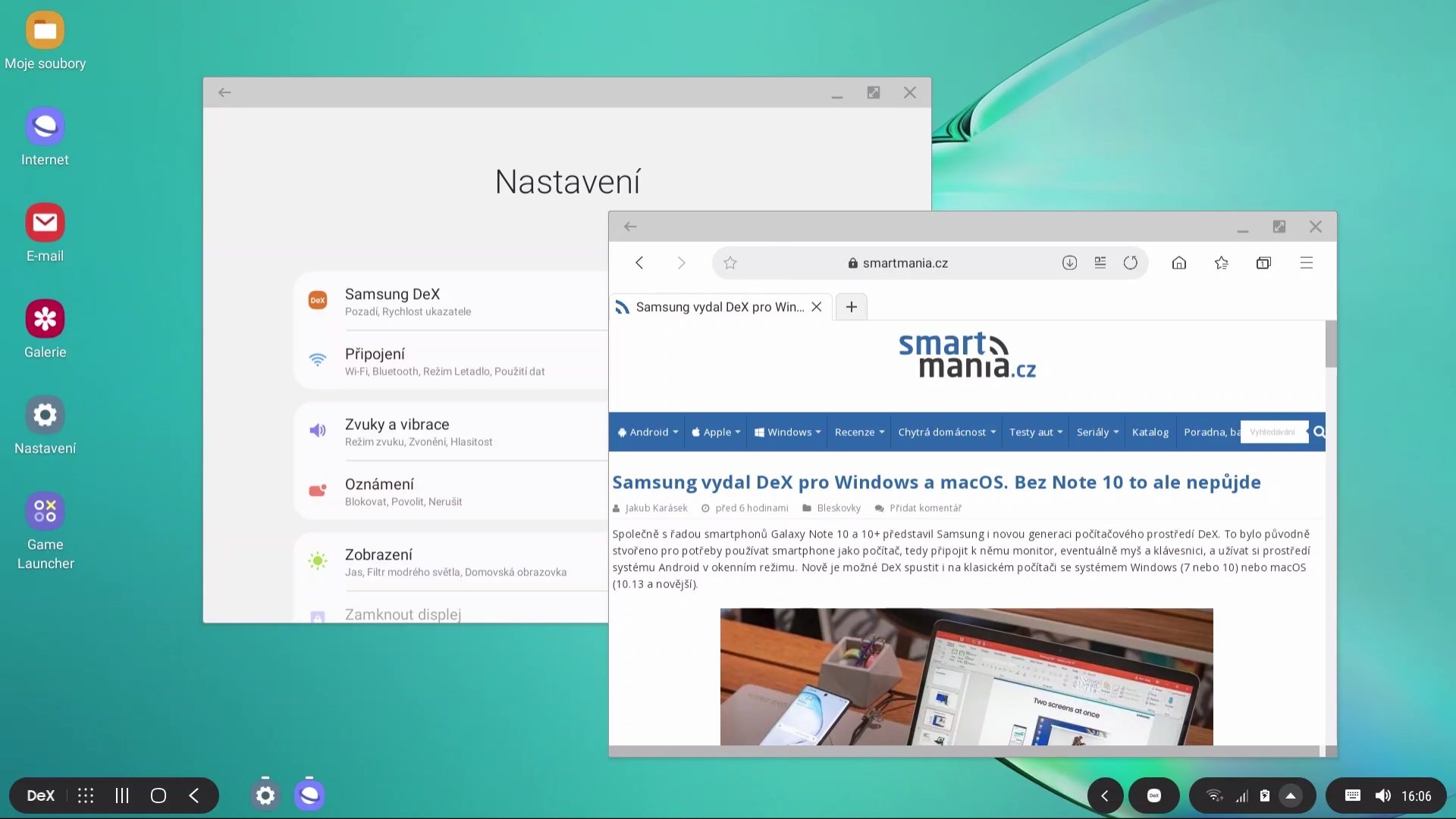Image resolution: width=1456 pixels, height=819 pixels.
Task: Go back a page in the browser
Action: pos(639,263)
